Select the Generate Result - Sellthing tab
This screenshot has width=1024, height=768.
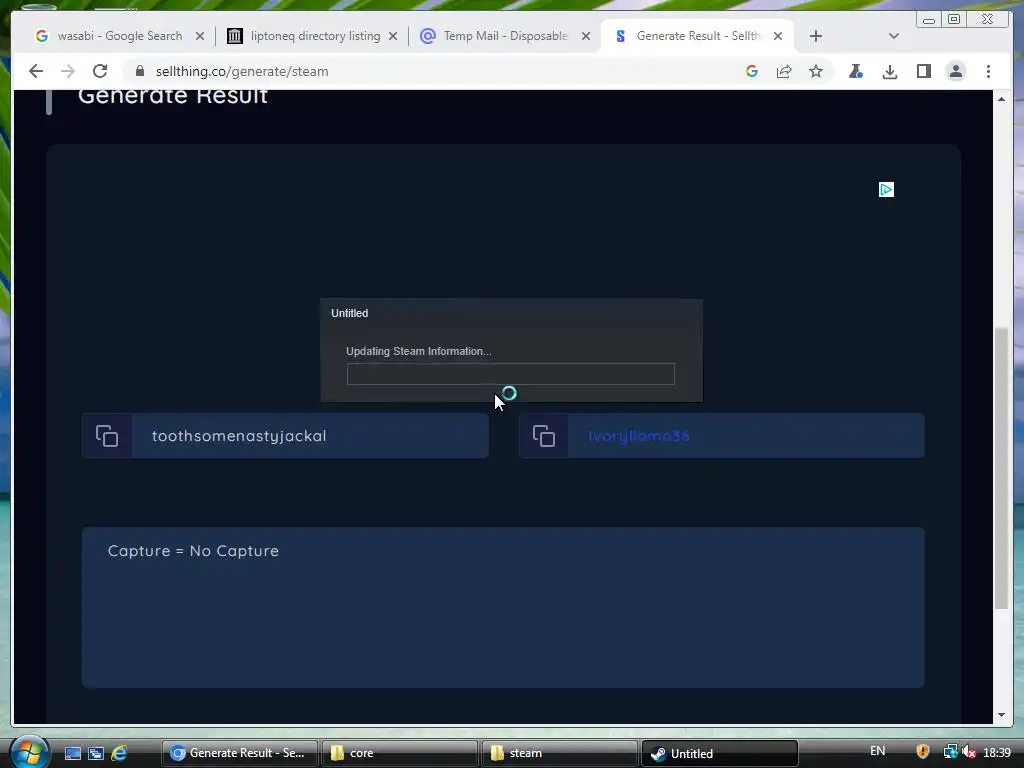[697, 36]
